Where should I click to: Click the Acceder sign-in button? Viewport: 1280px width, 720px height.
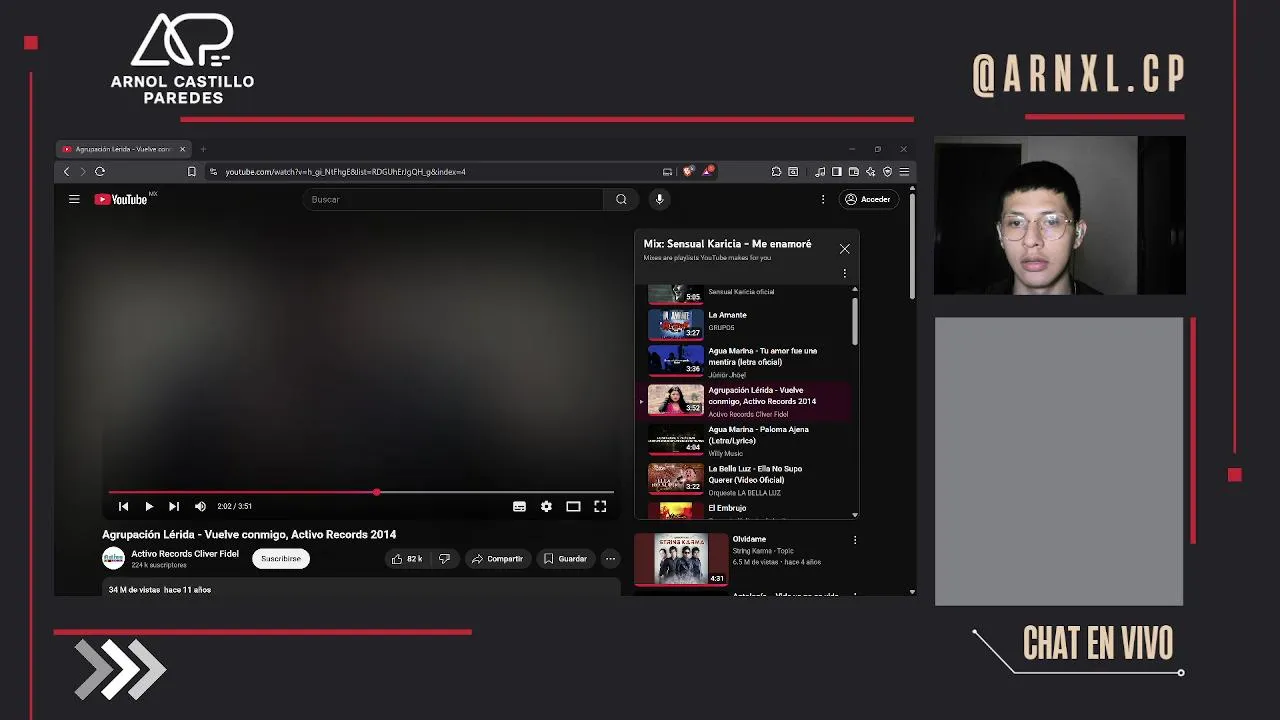pos(868,199)
